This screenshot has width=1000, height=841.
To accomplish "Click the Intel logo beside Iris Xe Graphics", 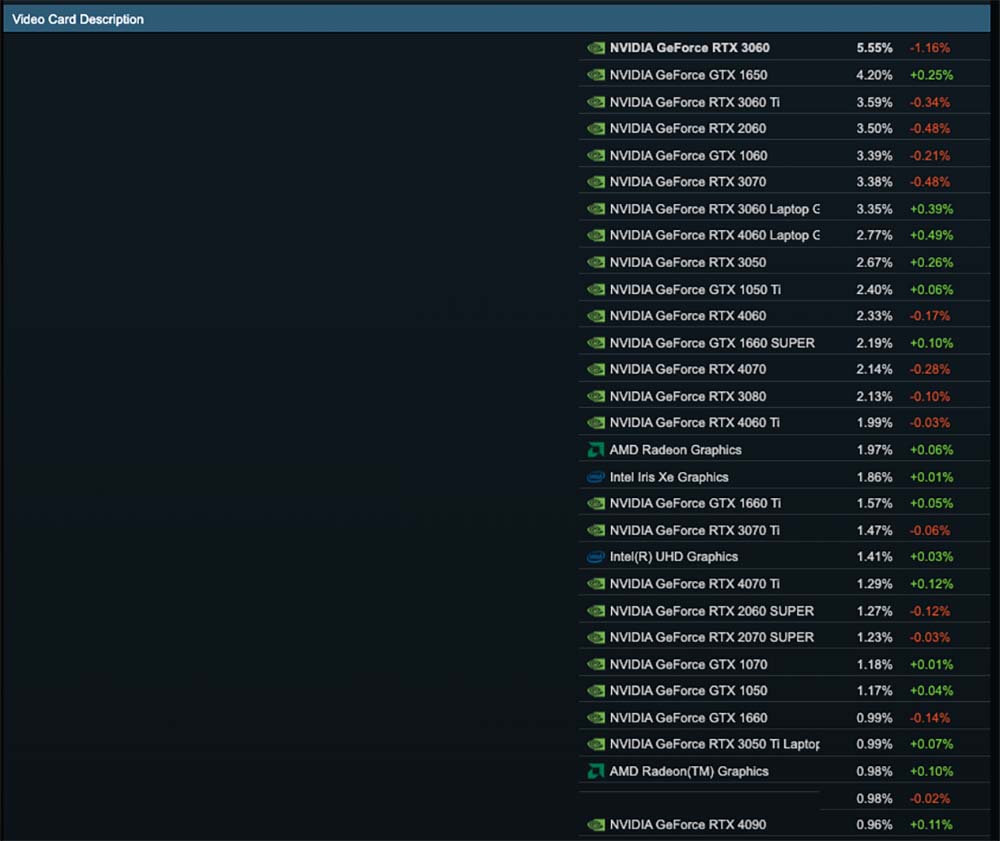I will point(596,477).
